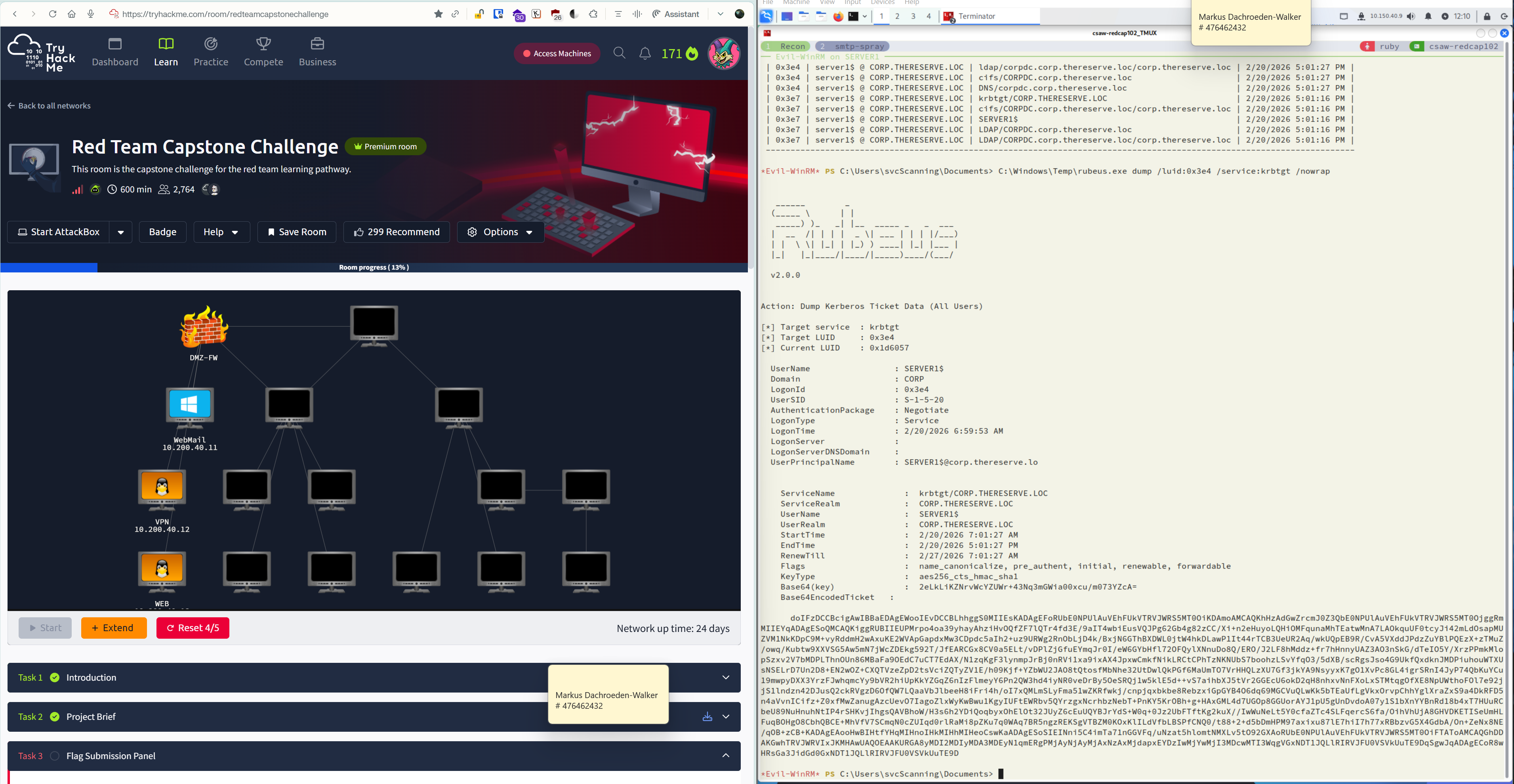1514x784 pixels.
Task: Open the notifications bell
Action: pyautogui.click(x=645, y=53)
